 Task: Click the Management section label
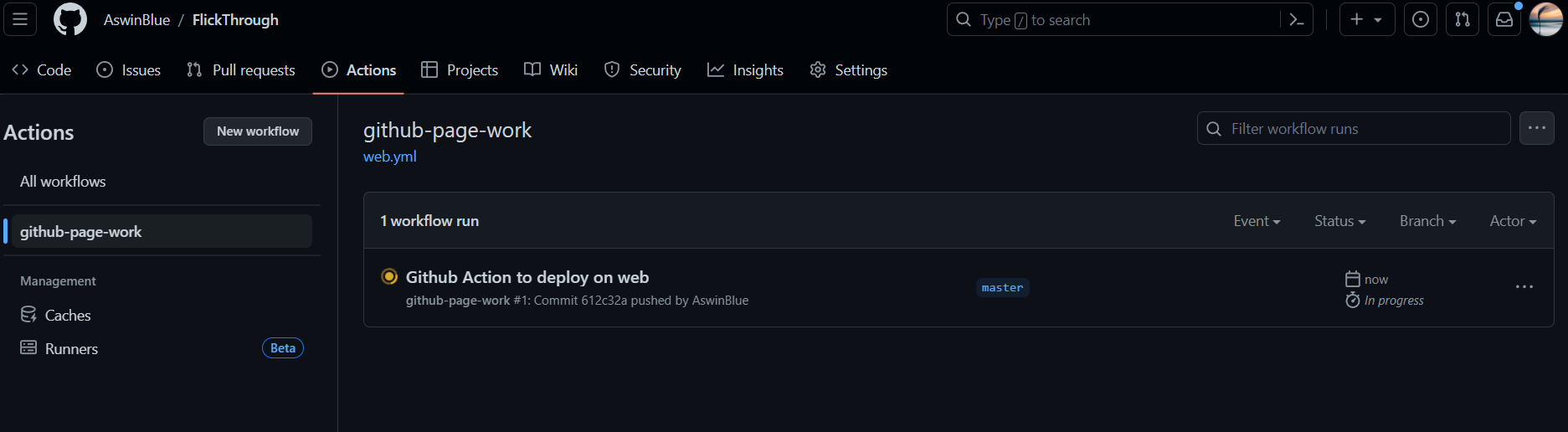pyautogui.click(x=58, y=281)
